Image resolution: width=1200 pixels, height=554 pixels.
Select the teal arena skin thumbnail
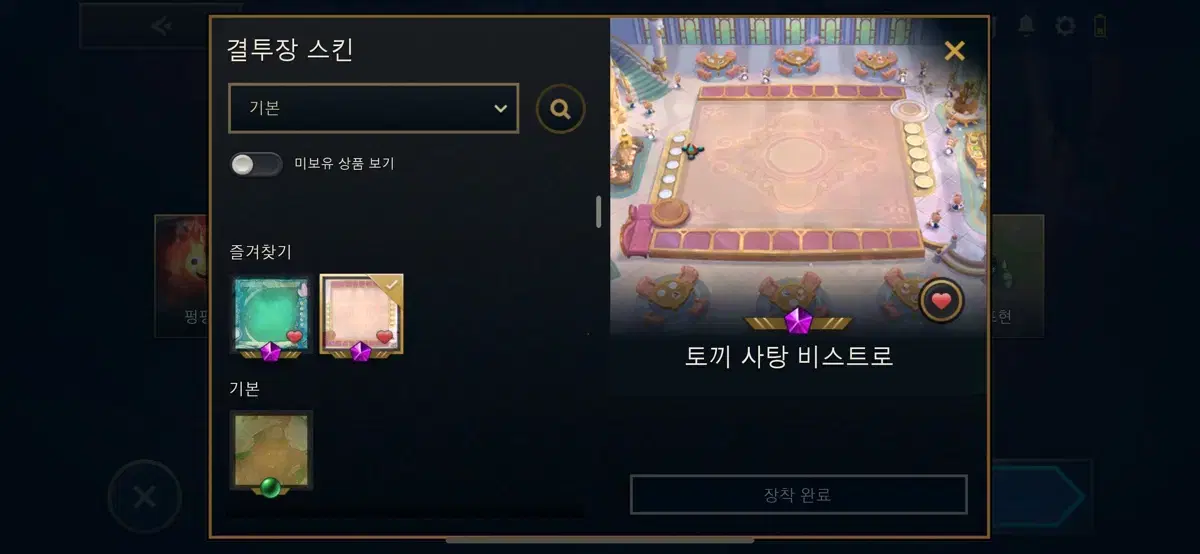tap(271, 316)
